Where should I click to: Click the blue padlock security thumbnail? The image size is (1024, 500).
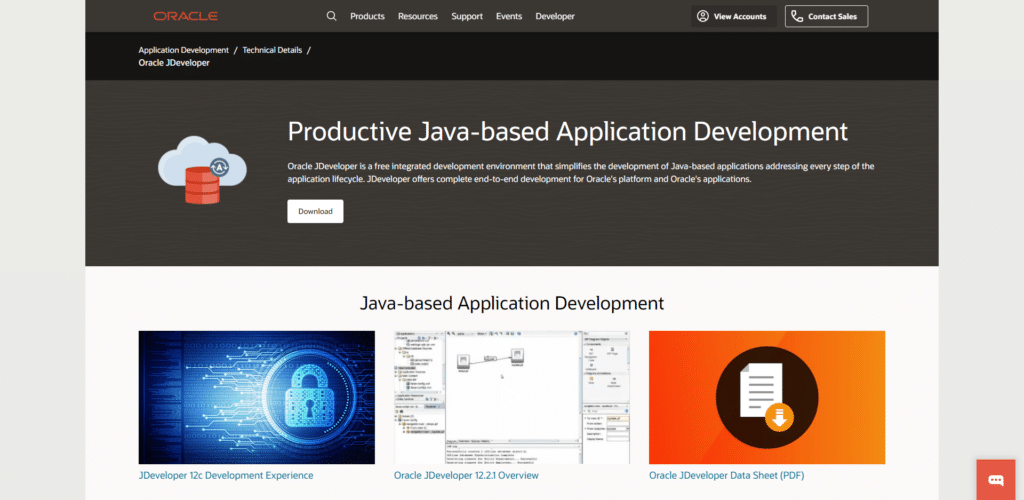[257, 398]
